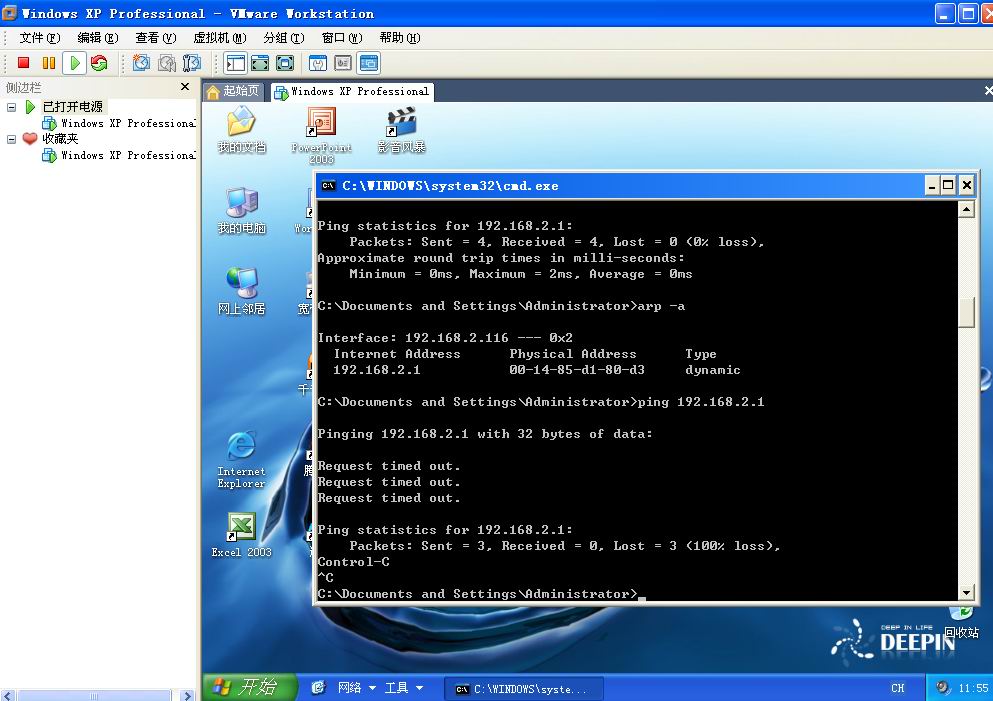Click the cmd.exe taskbar button
The image size is (993, 701).
tap(528, 689)
